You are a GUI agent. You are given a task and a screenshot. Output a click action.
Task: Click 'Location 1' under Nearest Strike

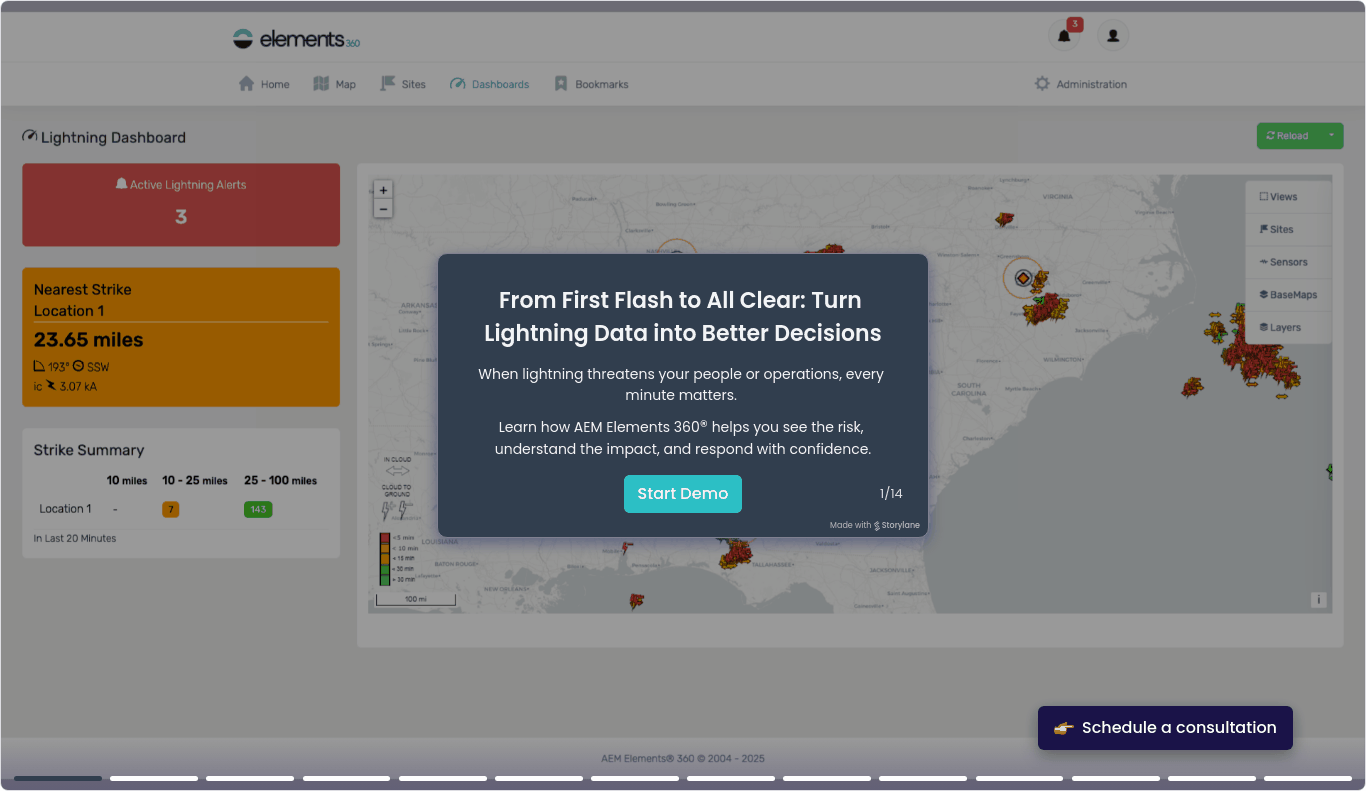69,311
